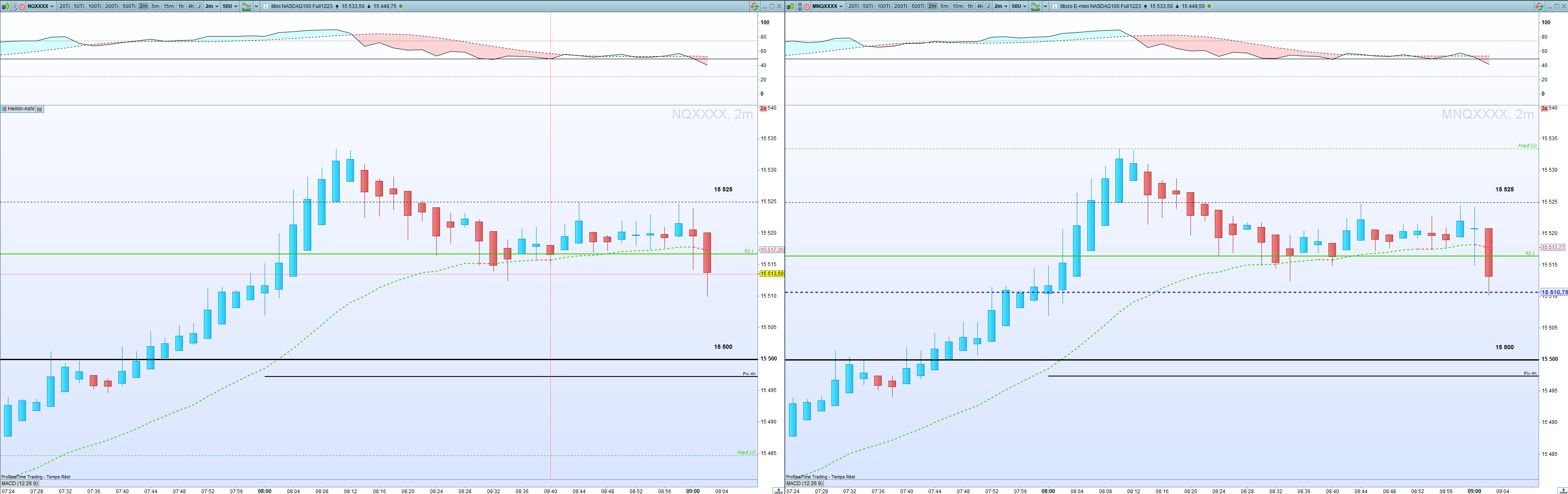
Task: Click red clock alert icon in MNQXXXX toolbar
Action: pos(807,6)
